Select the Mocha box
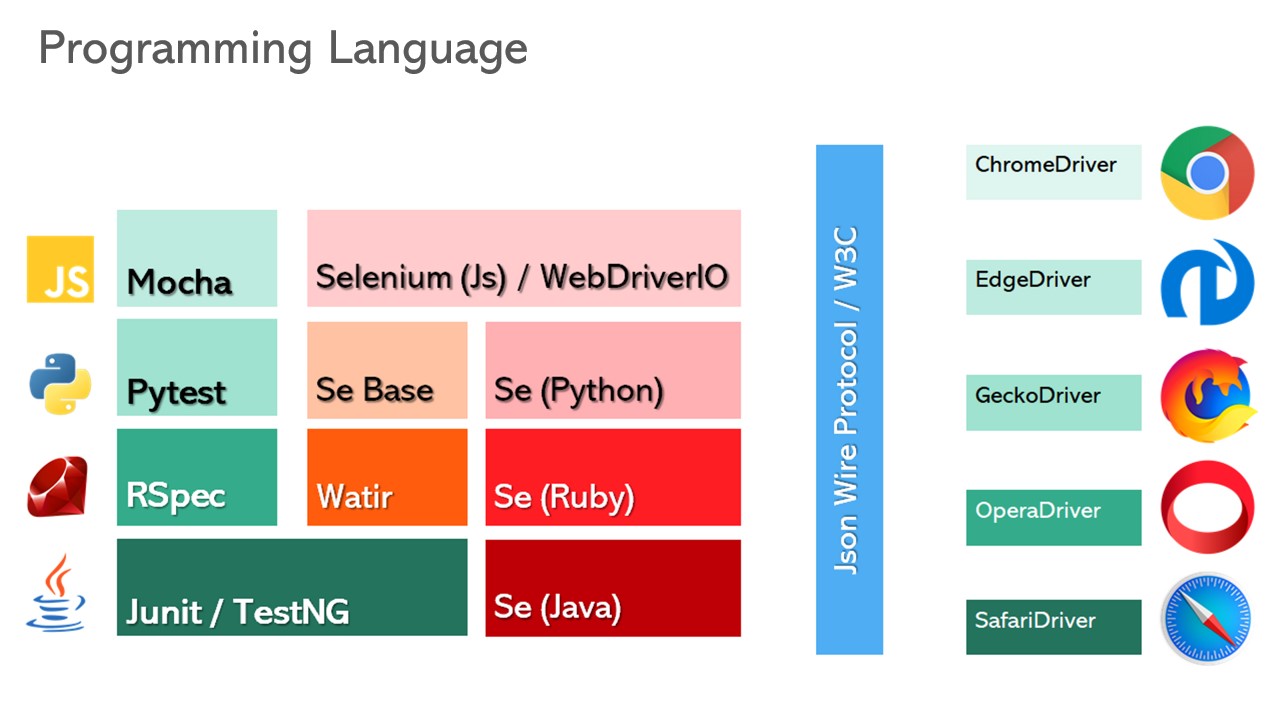1280x720 pixels. 197,258
